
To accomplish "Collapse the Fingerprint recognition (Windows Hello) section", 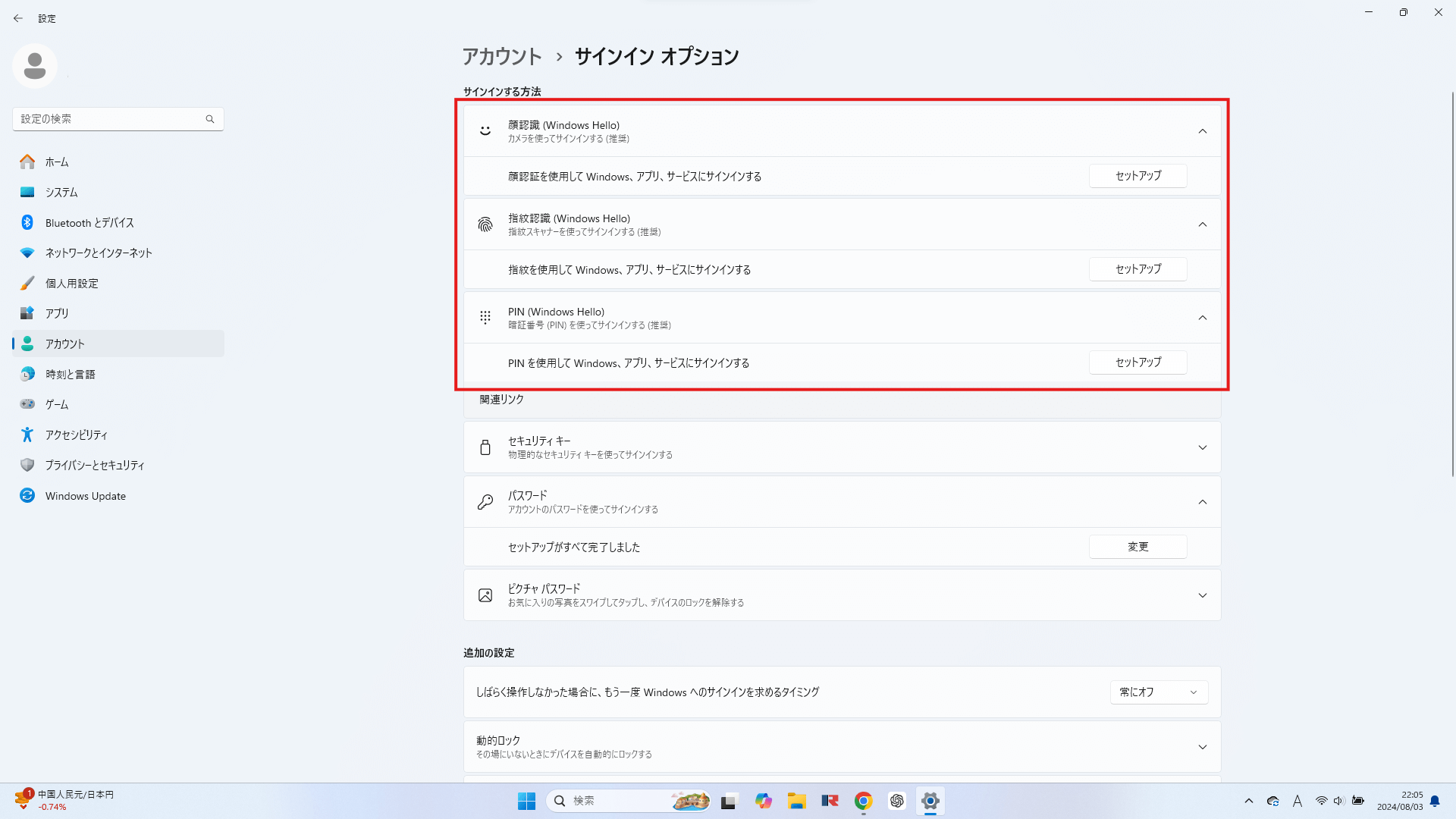I will click(x=1203, y=224).
